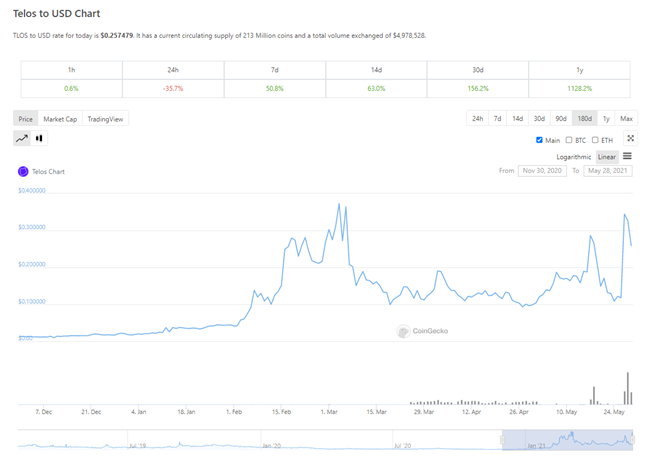
Task: Click the bold $0.257479 rate value
Action: coord(117,35)
